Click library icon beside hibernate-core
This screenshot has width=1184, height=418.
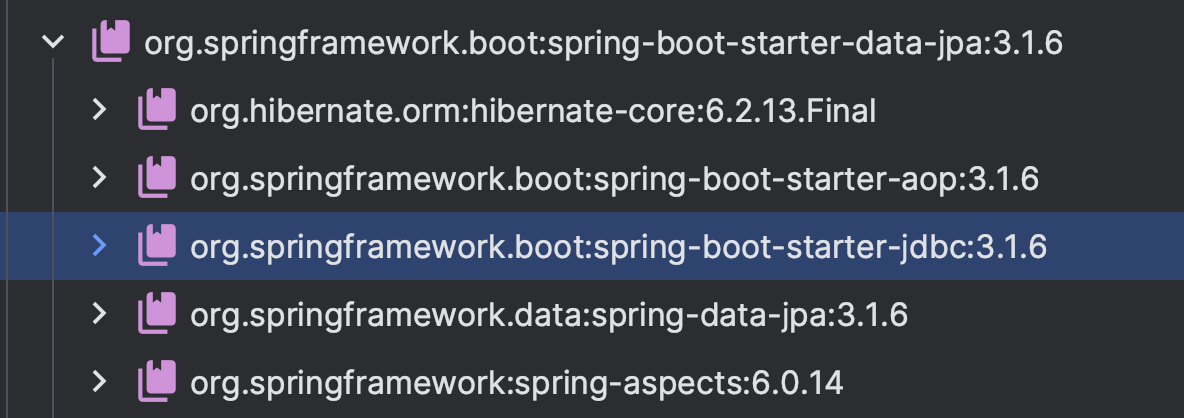[157, 109]
